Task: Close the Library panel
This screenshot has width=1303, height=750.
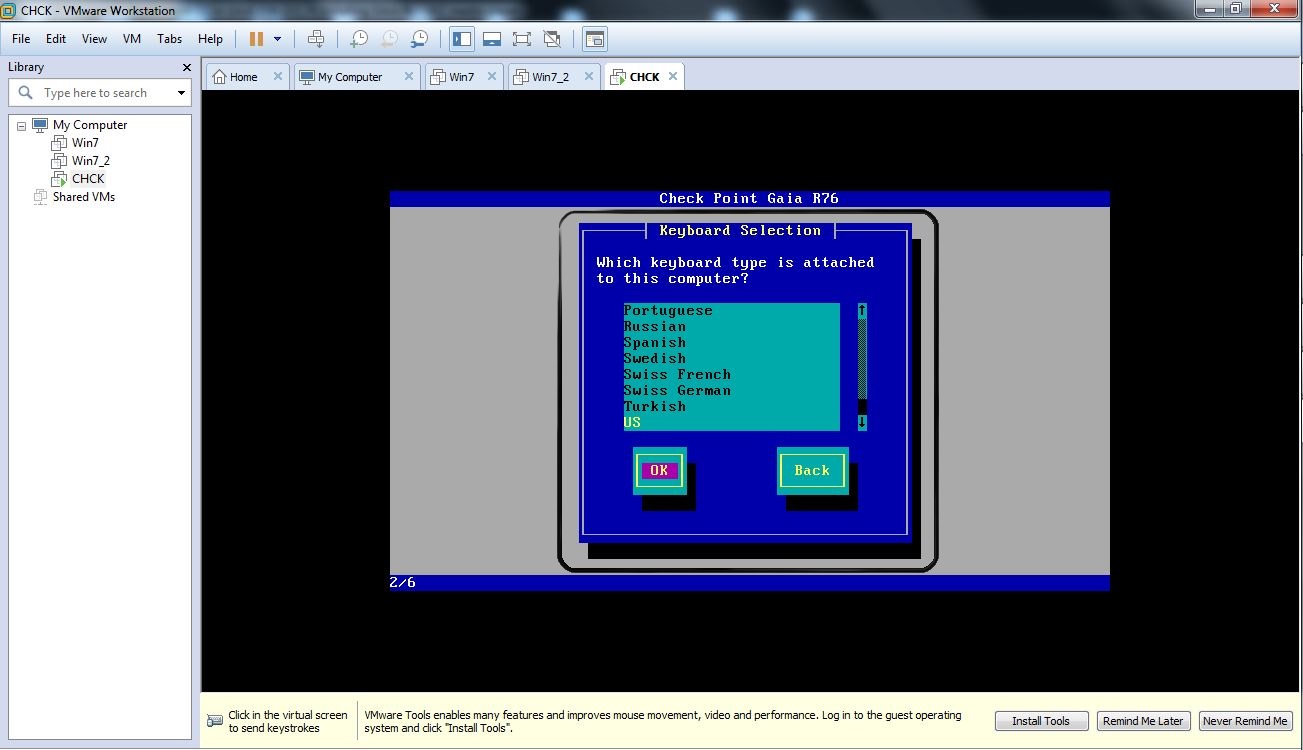Action: (186, 67)
